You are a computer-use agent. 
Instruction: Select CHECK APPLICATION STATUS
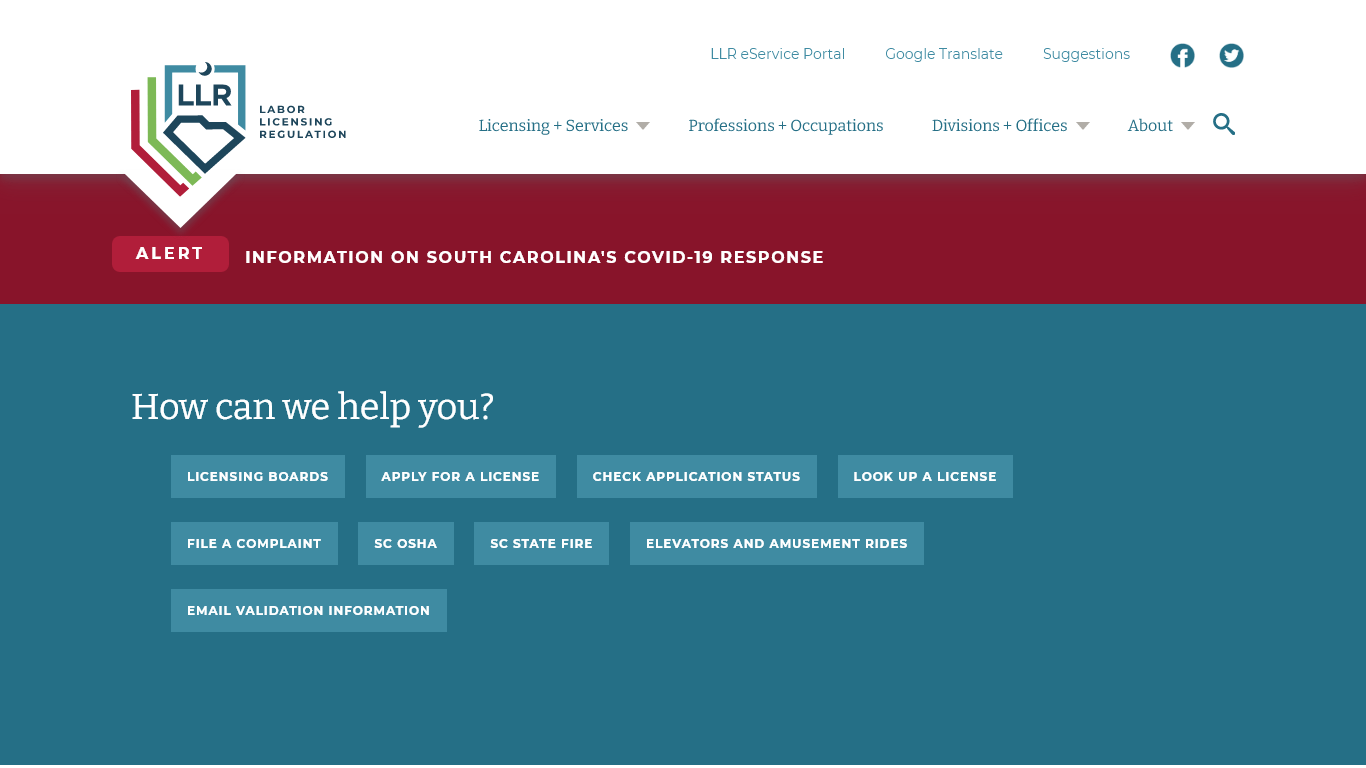tap(696, 476)
